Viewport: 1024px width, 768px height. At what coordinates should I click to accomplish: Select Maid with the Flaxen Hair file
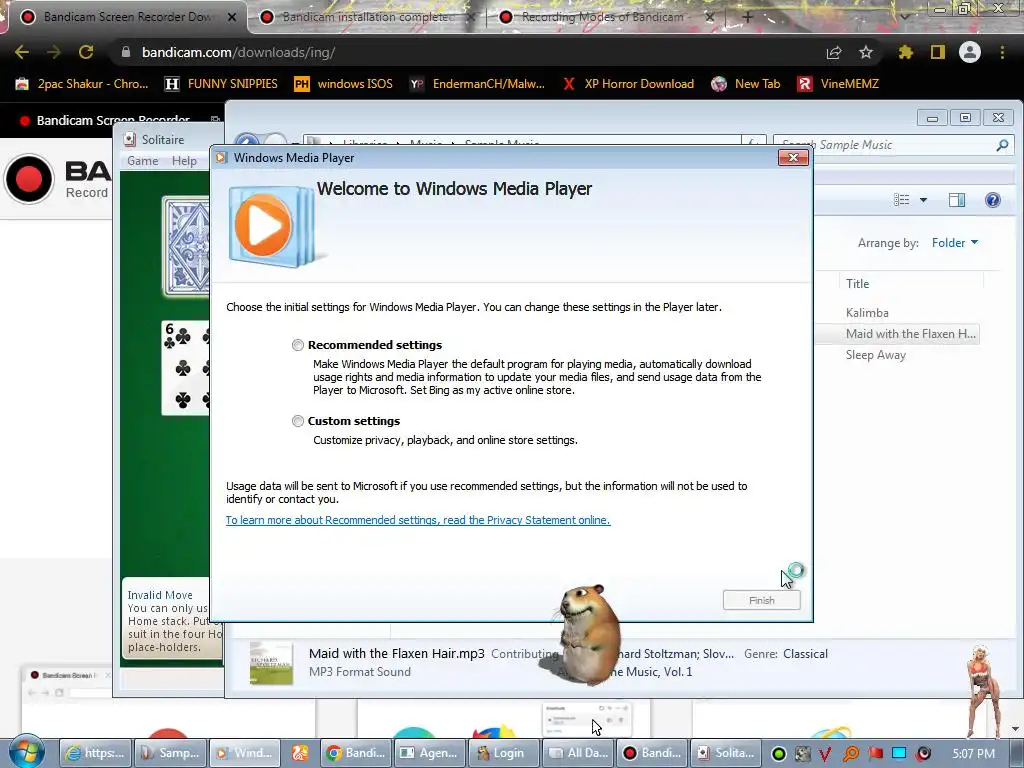(910, 334)
